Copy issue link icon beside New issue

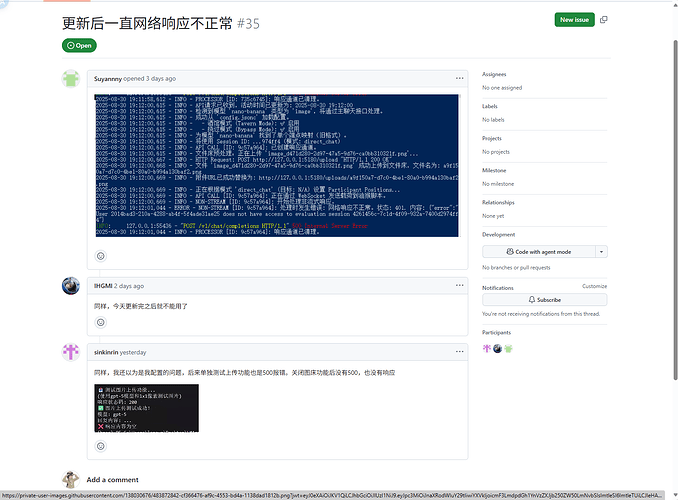point(604,19)
